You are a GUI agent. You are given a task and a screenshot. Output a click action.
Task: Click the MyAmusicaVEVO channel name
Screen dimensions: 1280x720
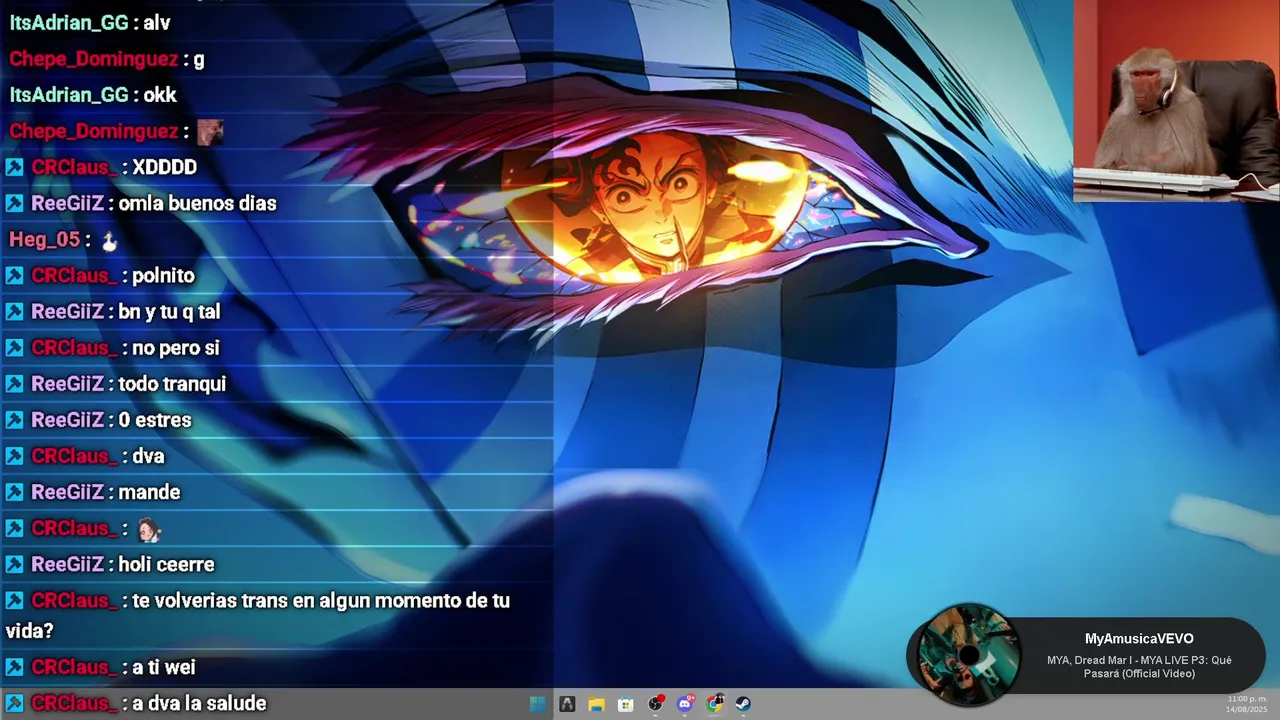pos(1139,639)
